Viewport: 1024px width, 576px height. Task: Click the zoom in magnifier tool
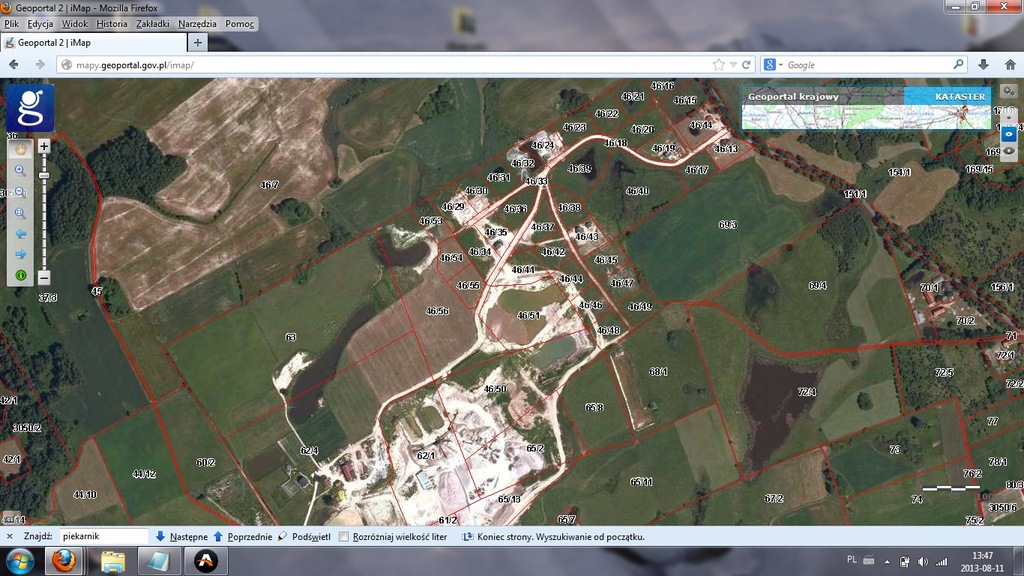coord(20,170)
